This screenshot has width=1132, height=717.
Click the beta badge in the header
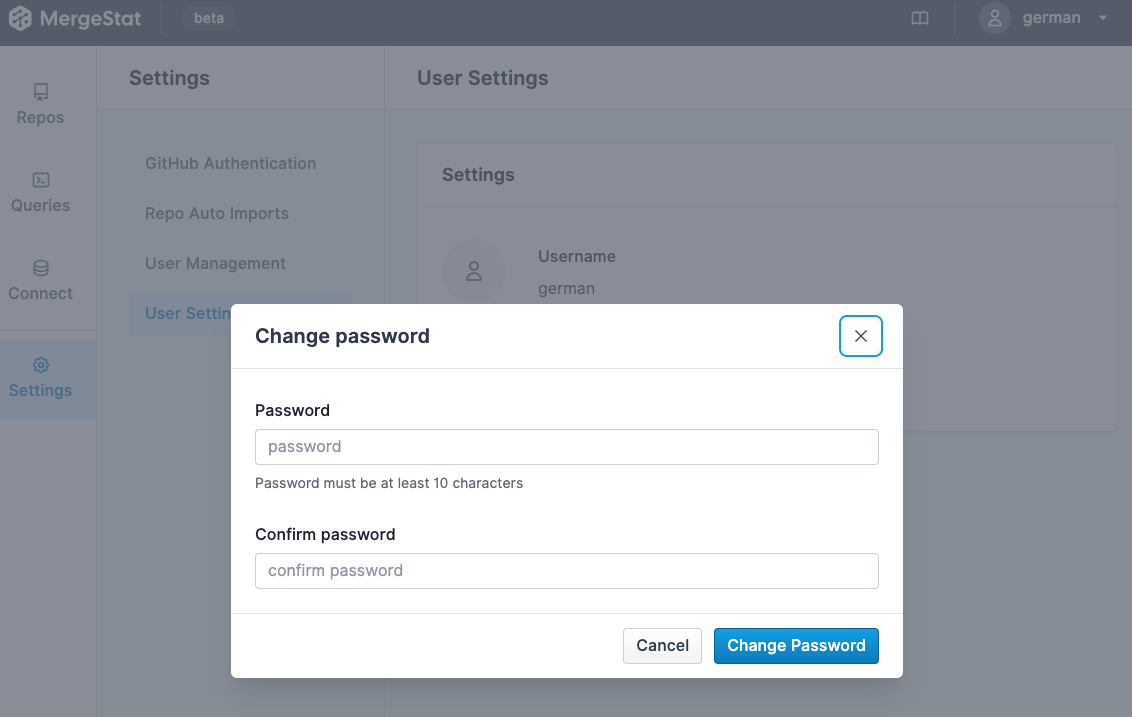click(x=207, y=18)
